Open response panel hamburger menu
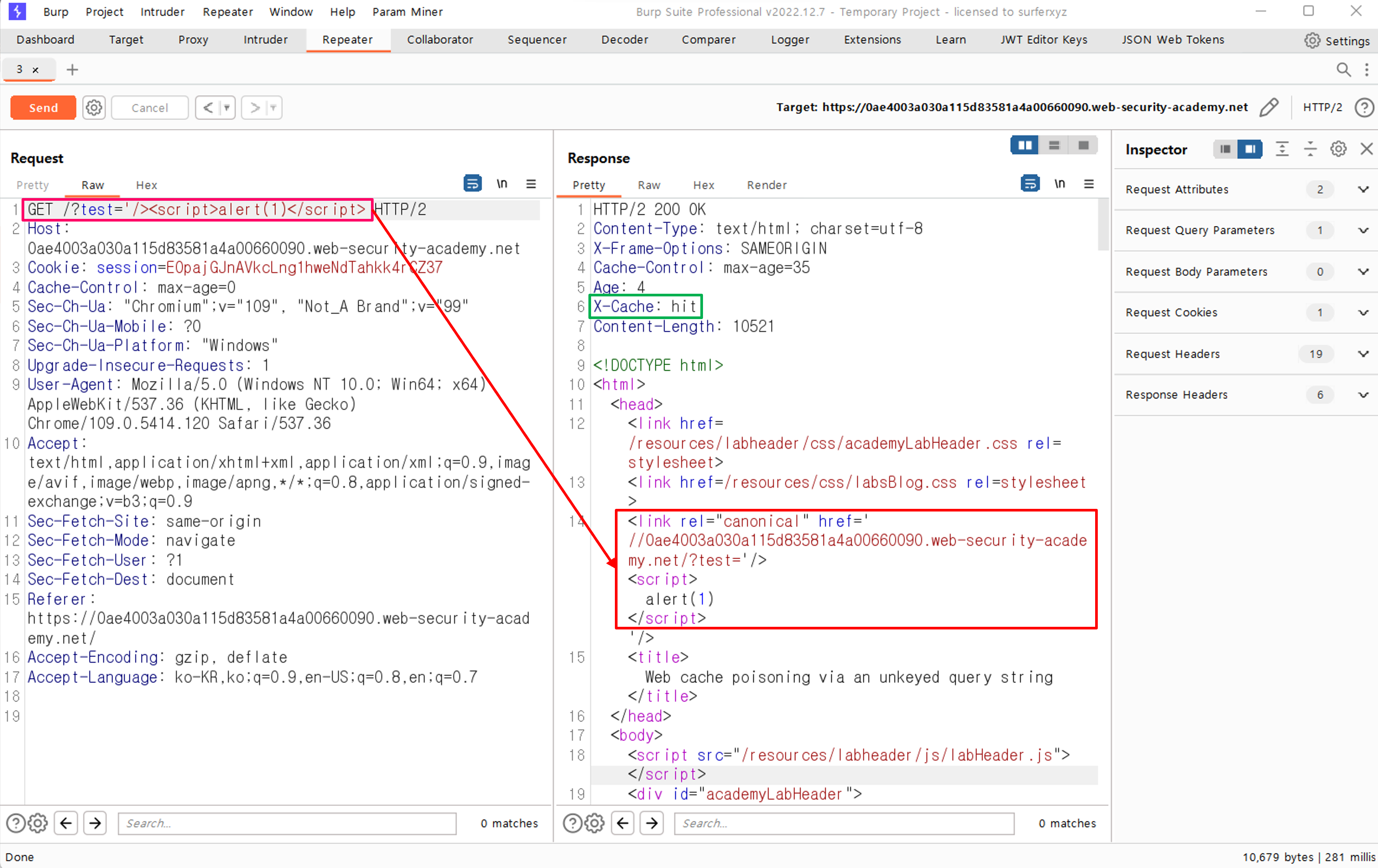The height and width of the screenshot is (868, 1378). [1089, 184]
